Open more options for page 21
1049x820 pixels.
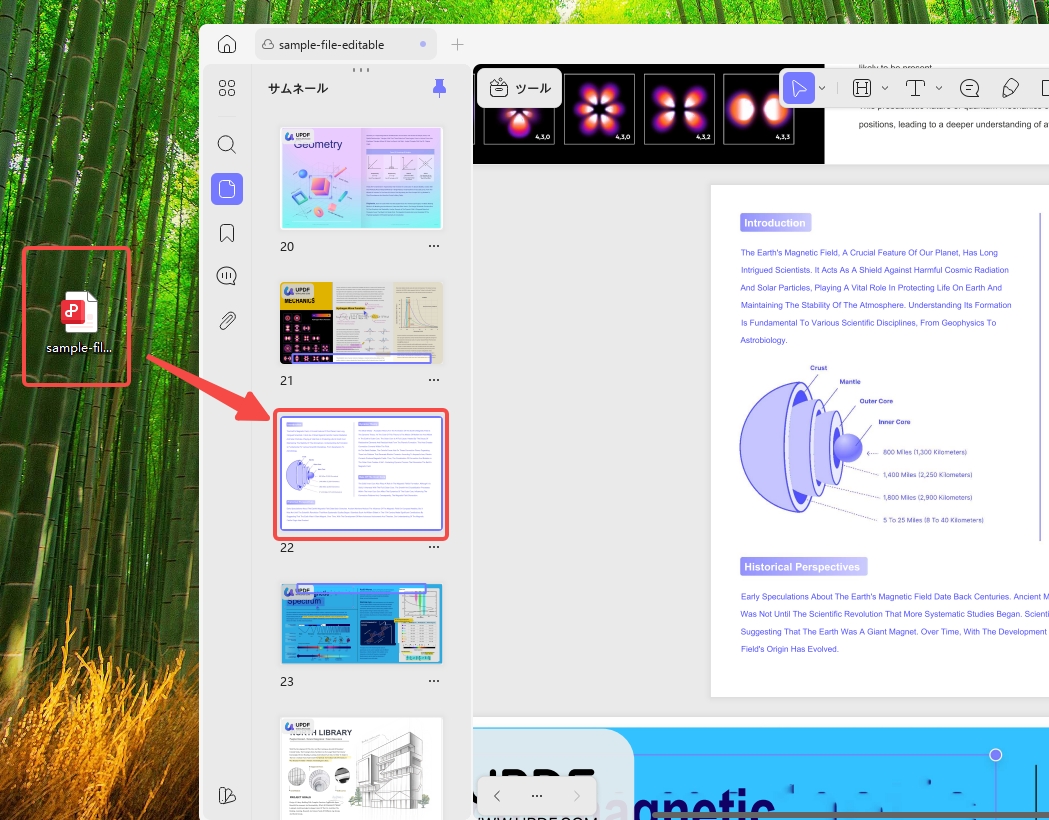[x=434, y=380]
